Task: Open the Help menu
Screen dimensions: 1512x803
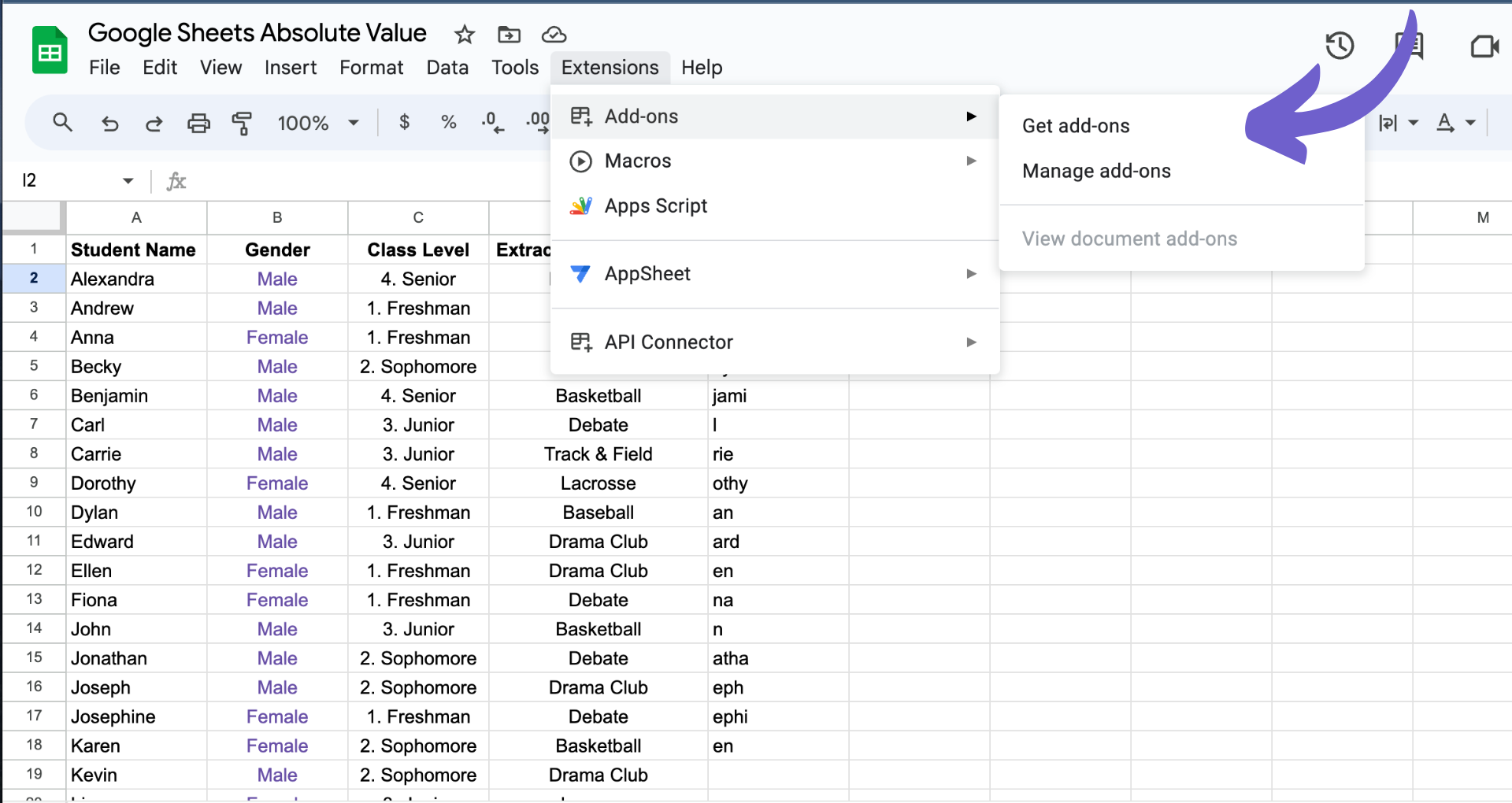Action: click(702, 68)
